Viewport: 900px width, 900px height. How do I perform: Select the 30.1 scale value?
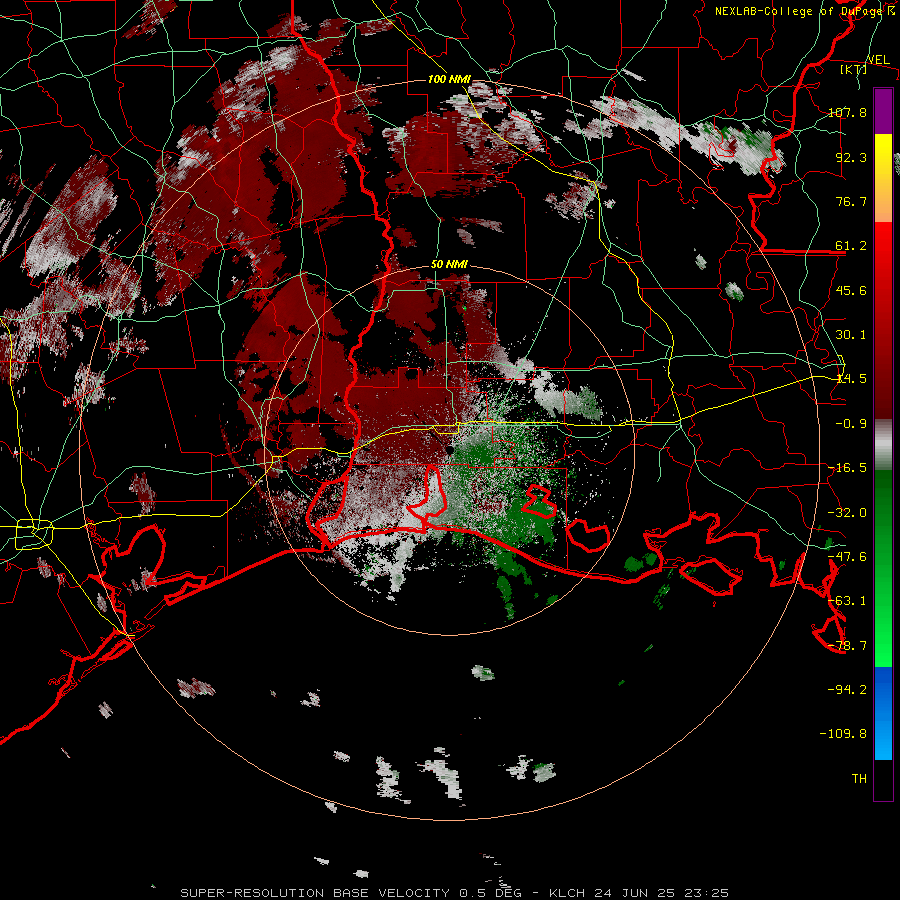pos(851,334)
